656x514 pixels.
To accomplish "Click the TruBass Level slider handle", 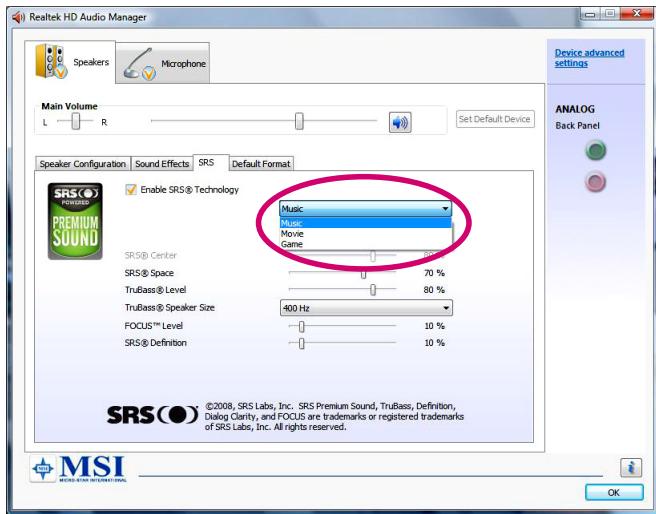I will 373,290.
